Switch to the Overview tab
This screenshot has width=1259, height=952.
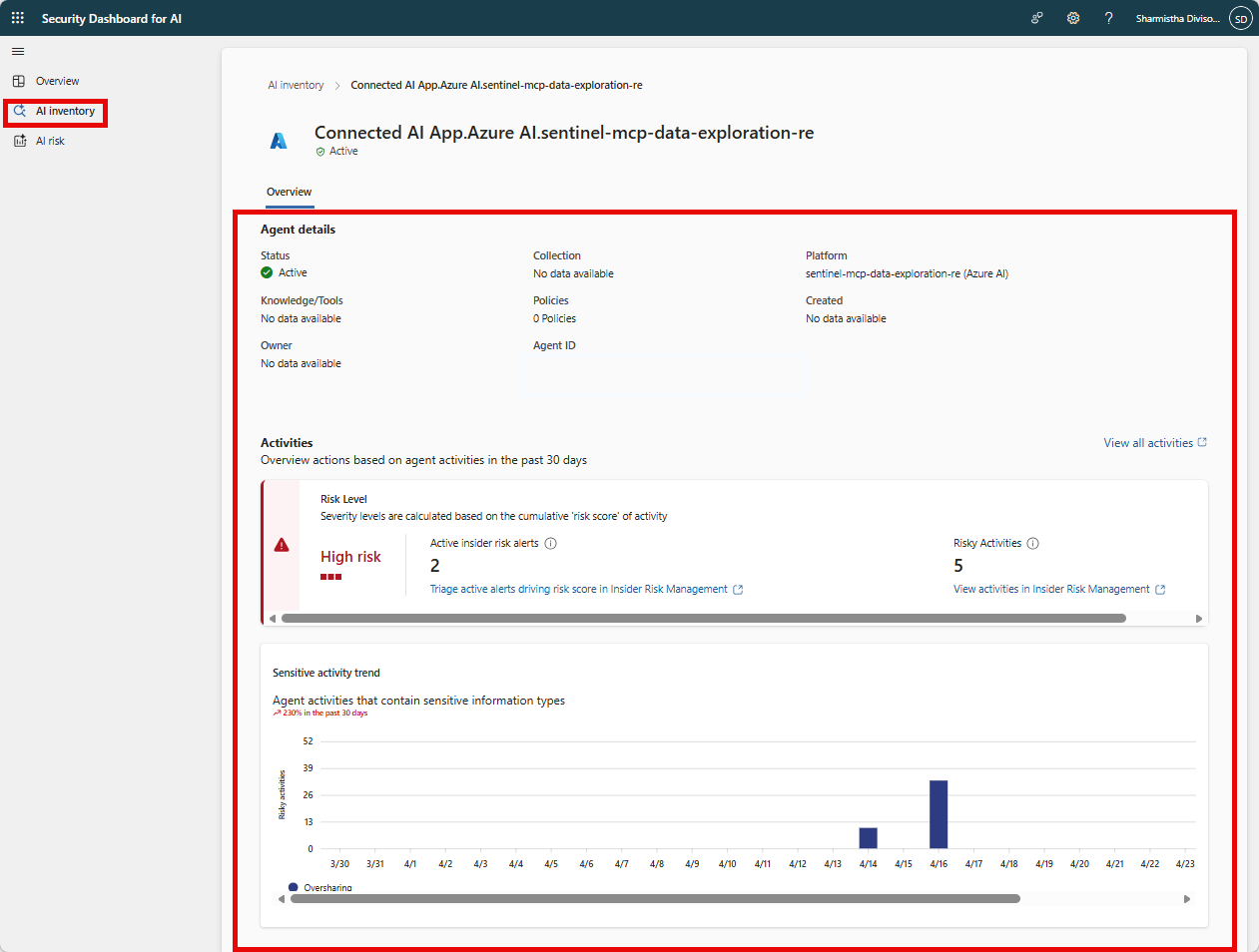pyautogui.click(x=290, y=192)
